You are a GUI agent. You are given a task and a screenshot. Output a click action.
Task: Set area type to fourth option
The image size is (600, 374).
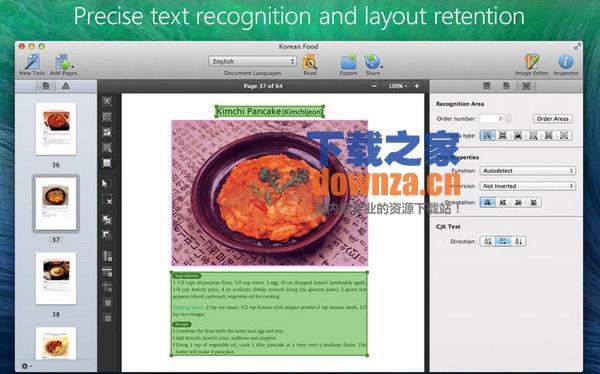(x=533, y=136)
